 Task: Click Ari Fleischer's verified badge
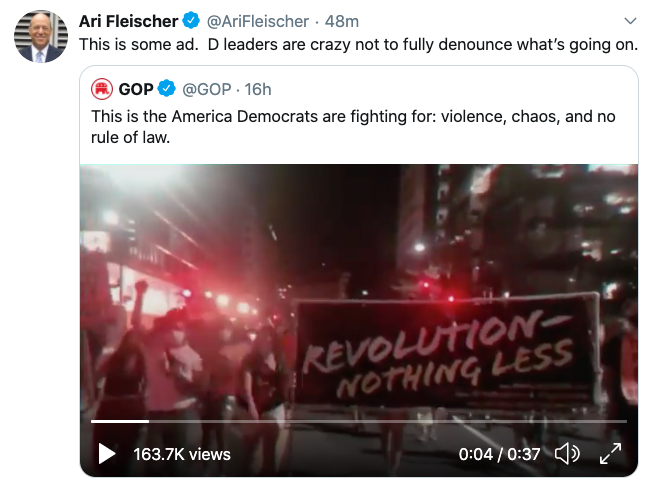(x=191, y=21)
